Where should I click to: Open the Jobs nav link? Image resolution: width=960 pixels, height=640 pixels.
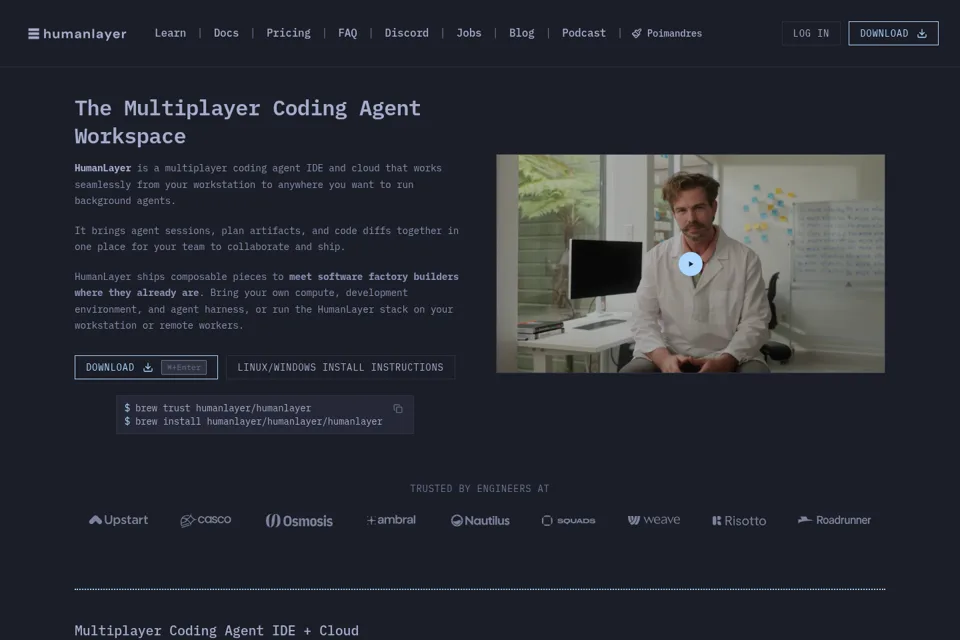(x=469, y=33)
